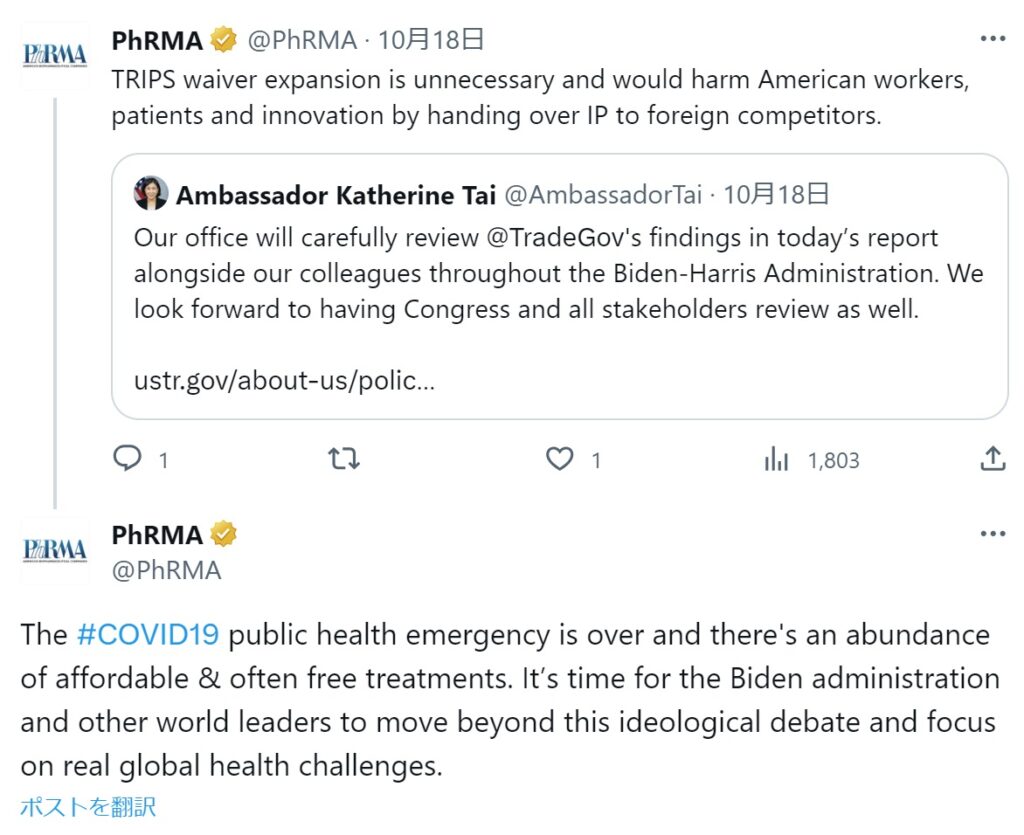Viewport: 1024px width, 835px height.
Task: Open view analytics bar chart icon
Action: [x=776, y=460]
